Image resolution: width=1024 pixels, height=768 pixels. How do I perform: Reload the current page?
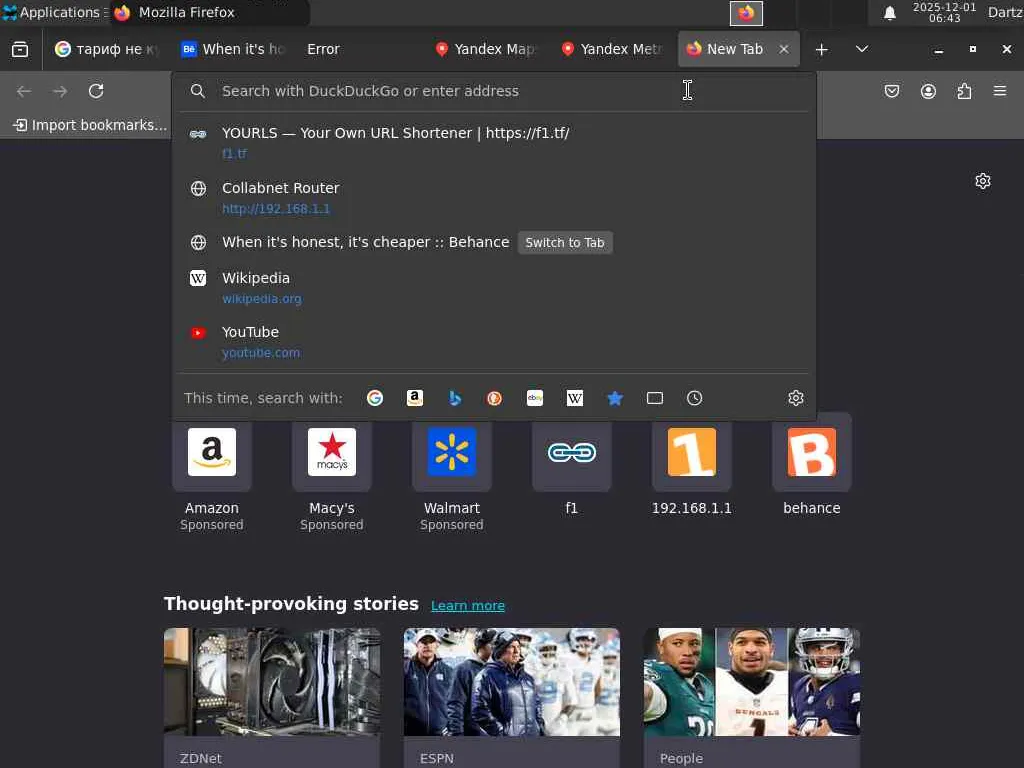pyautogui.click(x=96, y=91)
